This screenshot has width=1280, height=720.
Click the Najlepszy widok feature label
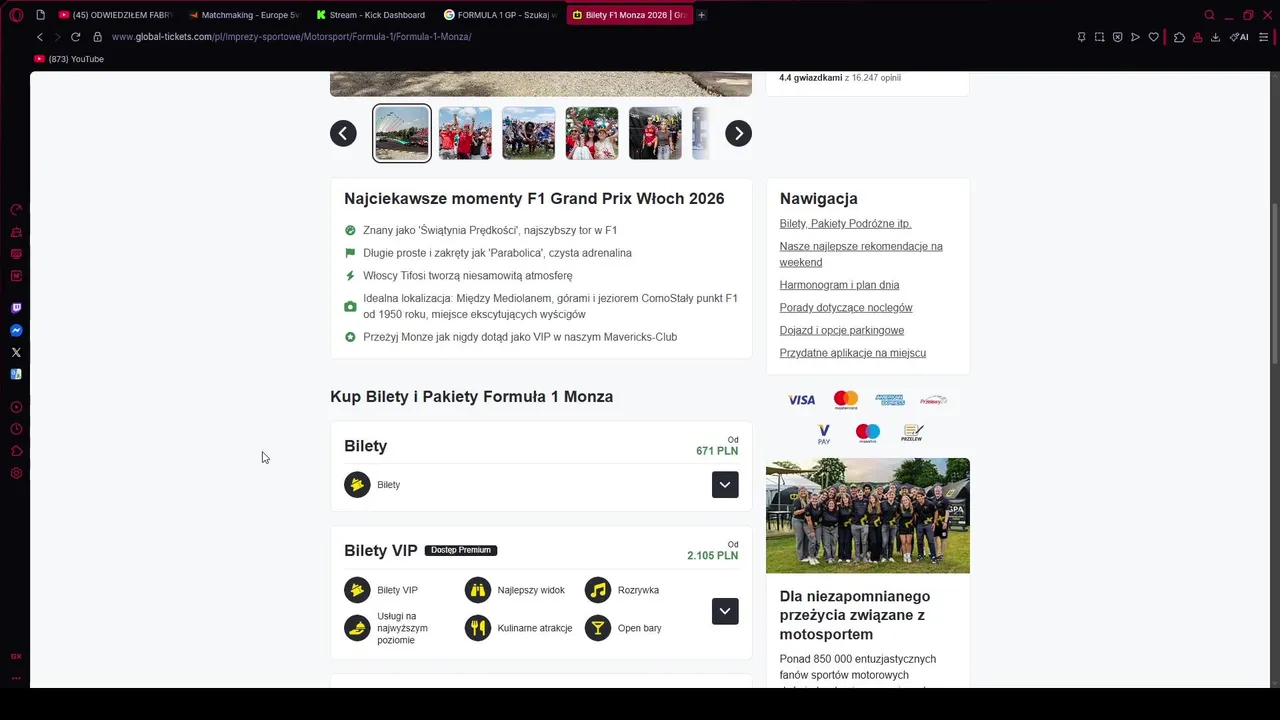click(x=531, y=590)
